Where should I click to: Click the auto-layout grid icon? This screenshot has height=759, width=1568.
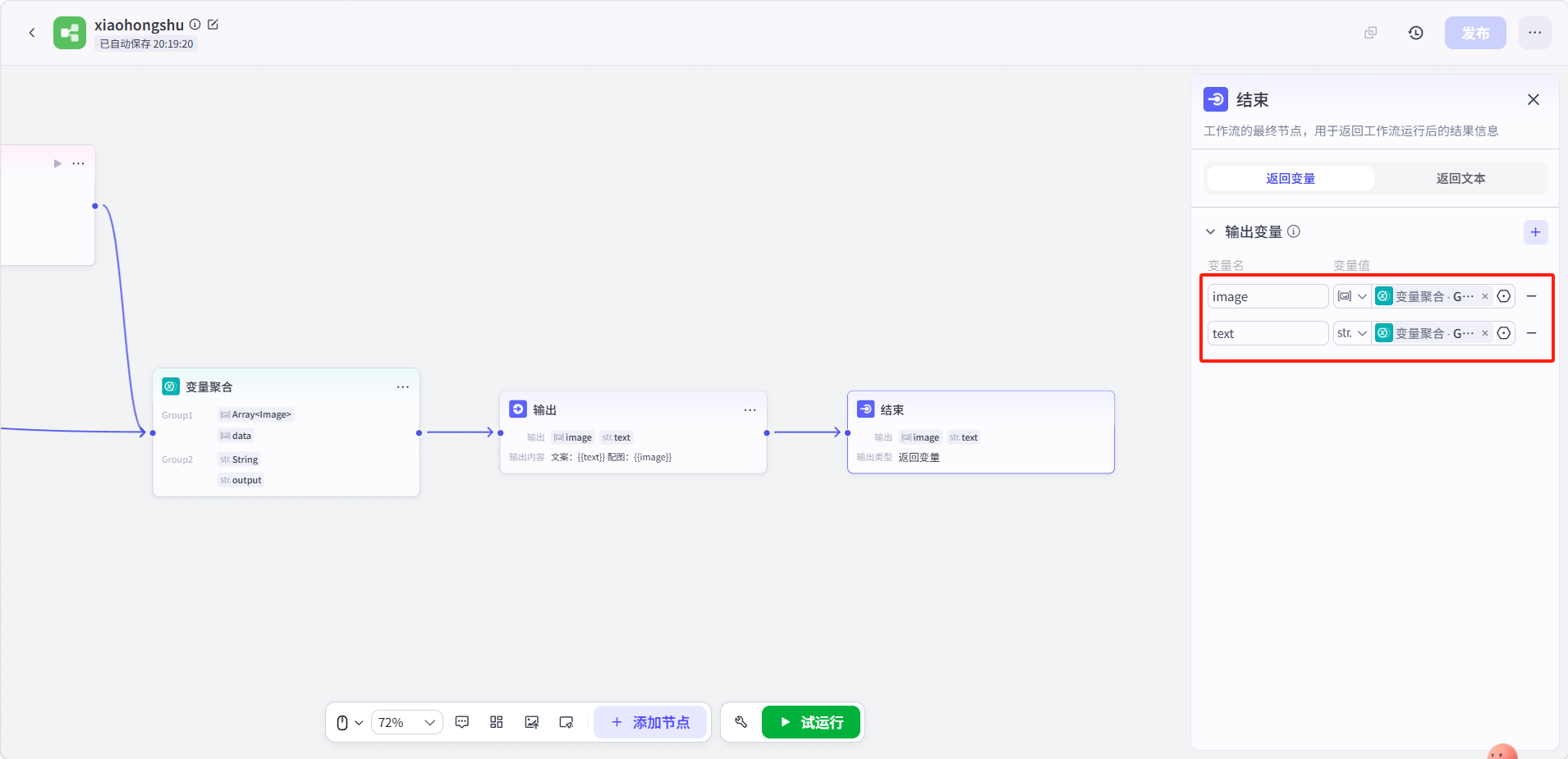pyautogui.click(x=497, y=722)
